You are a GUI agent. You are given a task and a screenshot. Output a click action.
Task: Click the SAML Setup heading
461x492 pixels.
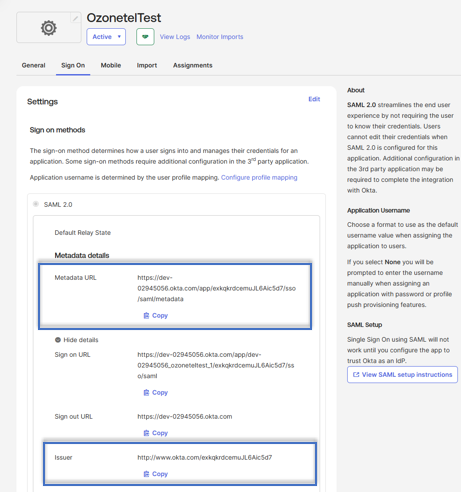click(364, 325)
